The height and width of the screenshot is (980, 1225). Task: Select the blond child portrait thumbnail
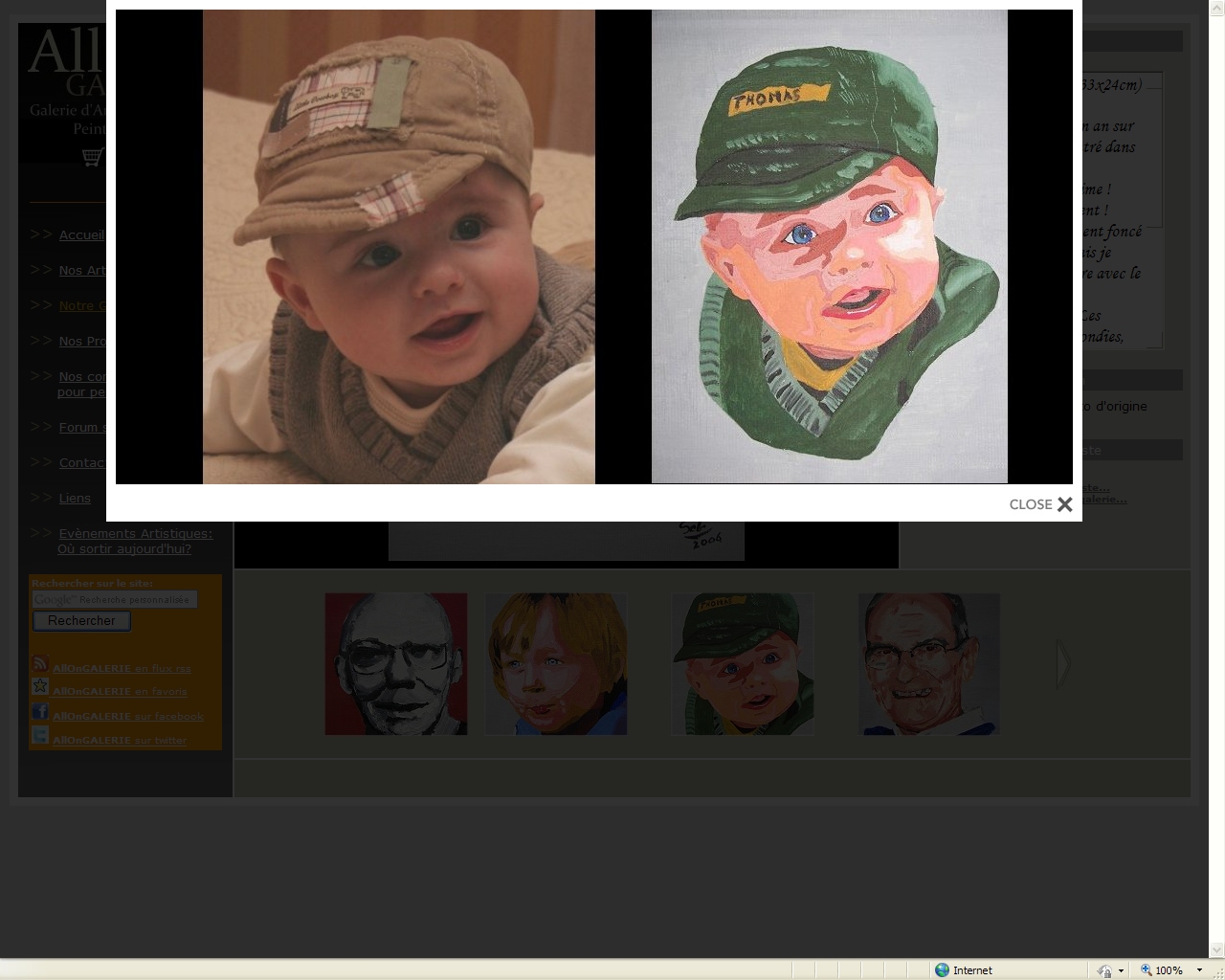point(556,663)
